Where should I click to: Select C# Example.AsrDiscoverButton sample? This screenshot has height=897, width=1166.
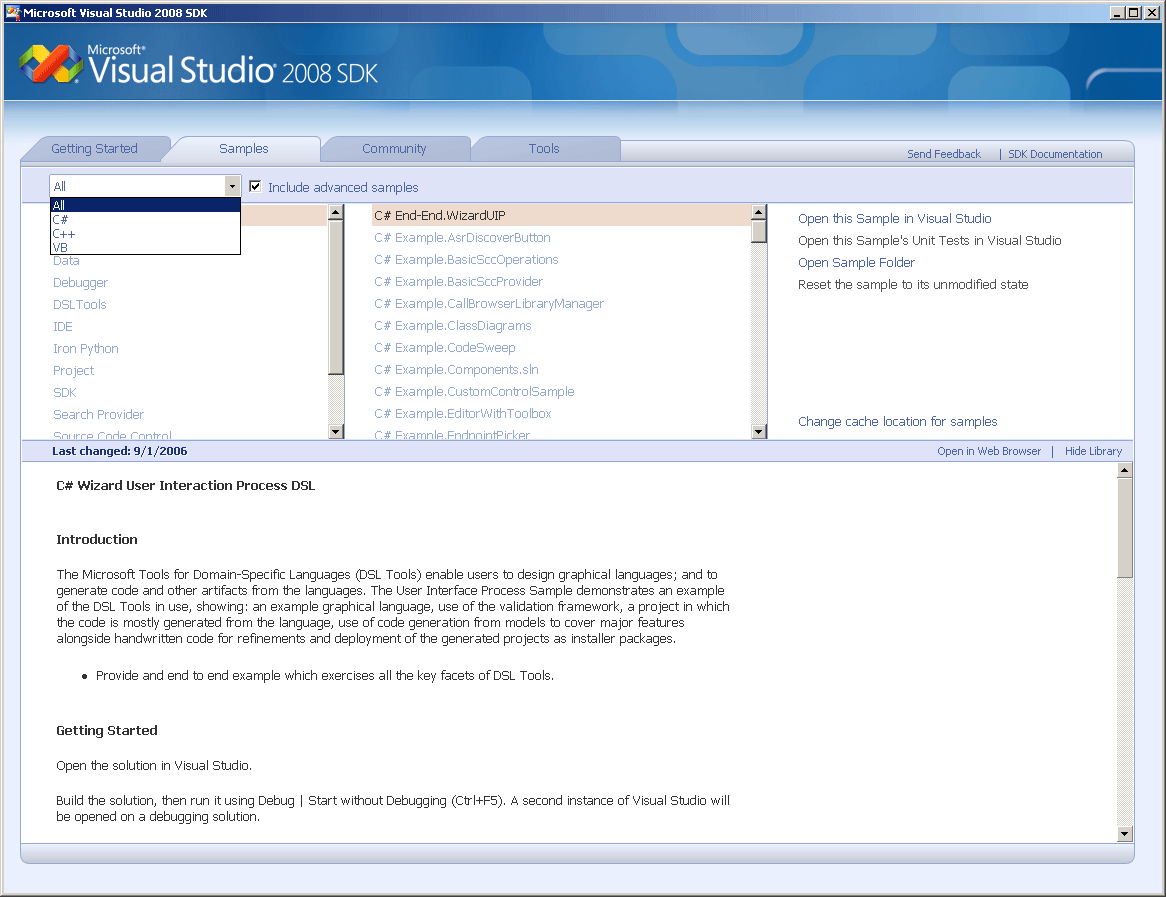tap(463, 238)
